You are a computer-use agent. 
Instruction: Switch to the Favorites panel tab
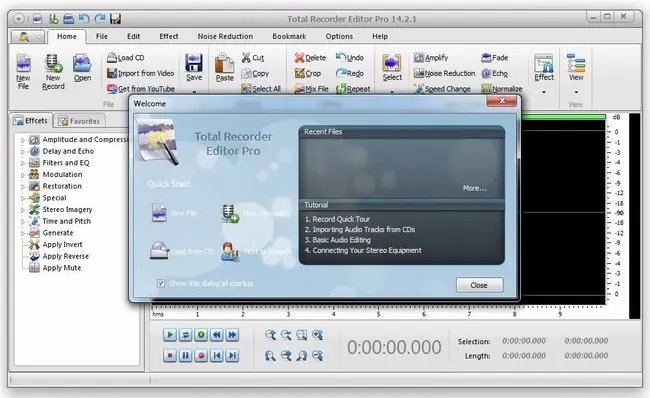80,121
